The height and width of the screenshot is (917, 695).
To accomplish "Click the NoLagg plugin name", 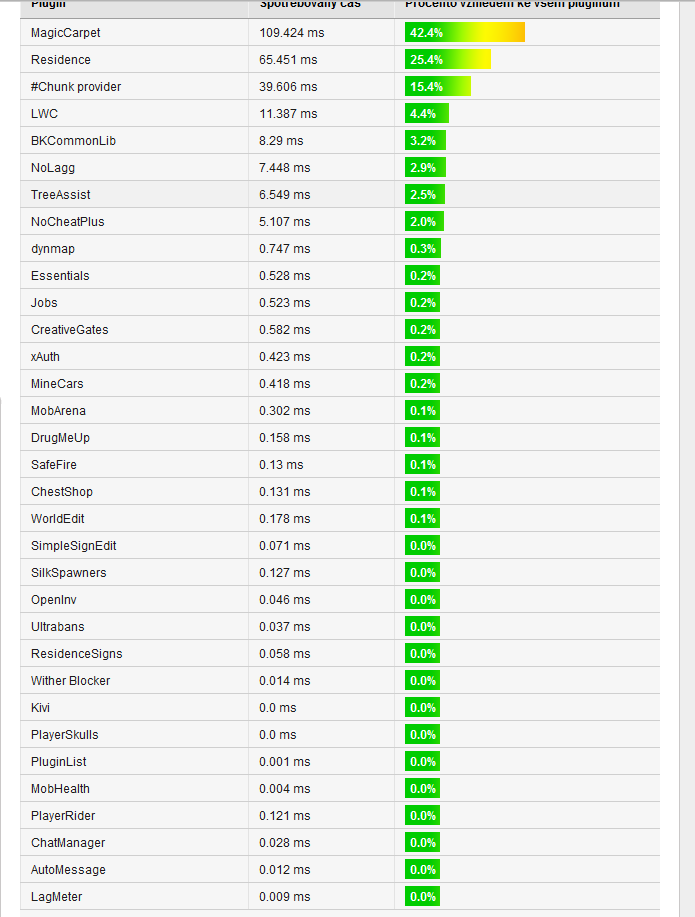I will pyautogui.click(x=53, y=168).
